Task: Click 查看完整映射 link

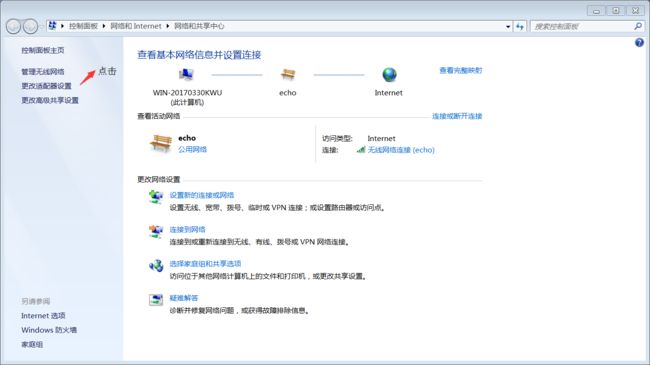Action: point(461,71)
